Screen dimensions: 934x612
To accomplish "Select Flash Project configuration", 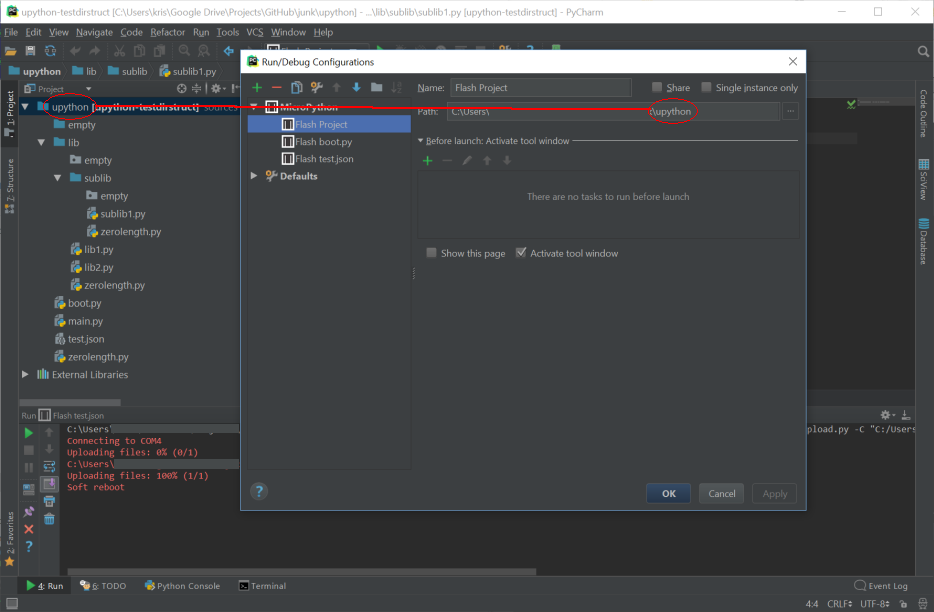I will pyautogui.click(x=329, y=125).
